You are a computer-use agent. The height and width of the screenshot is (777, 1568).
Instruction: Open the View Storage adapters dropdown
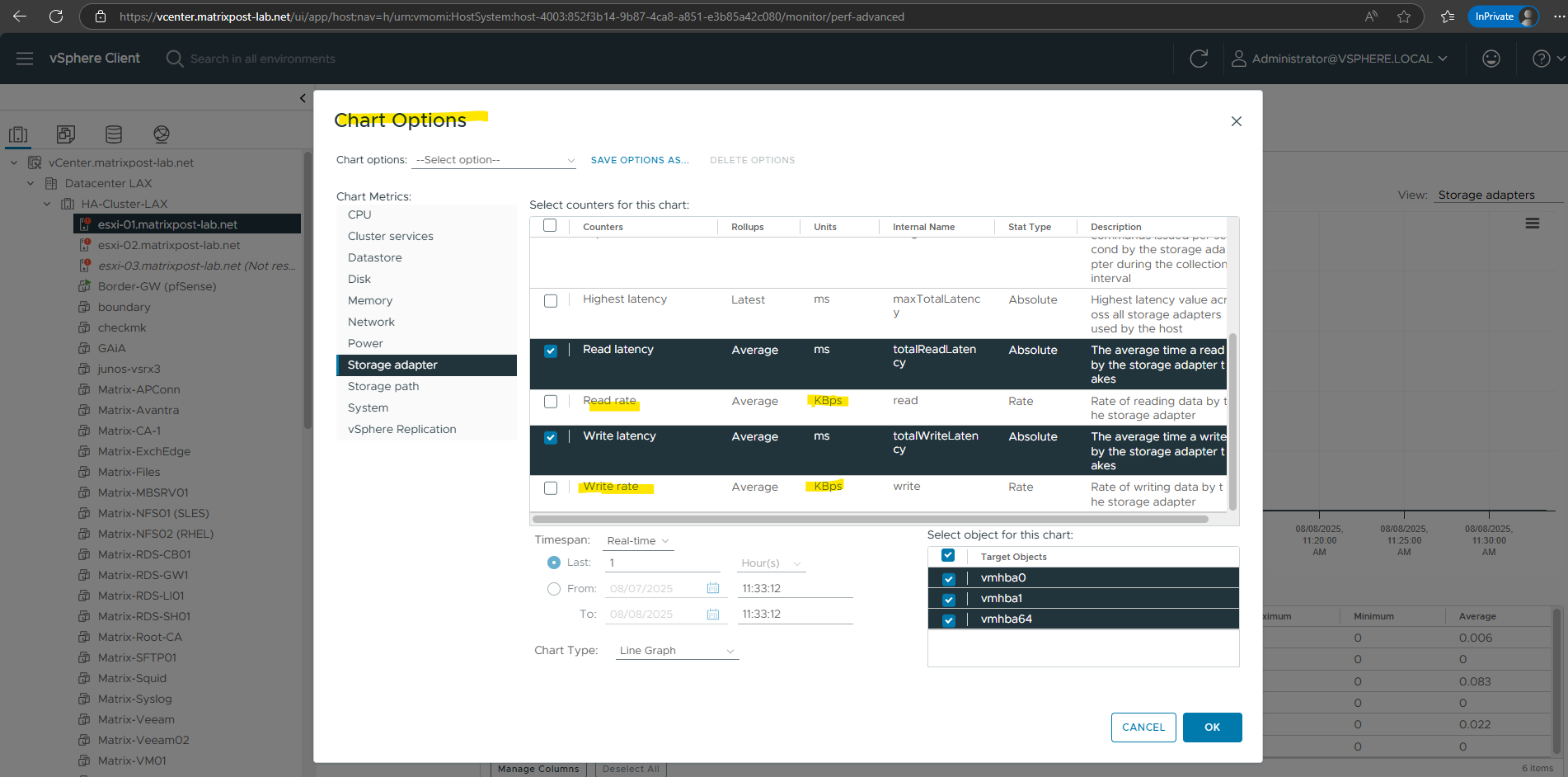(1499, 195)
